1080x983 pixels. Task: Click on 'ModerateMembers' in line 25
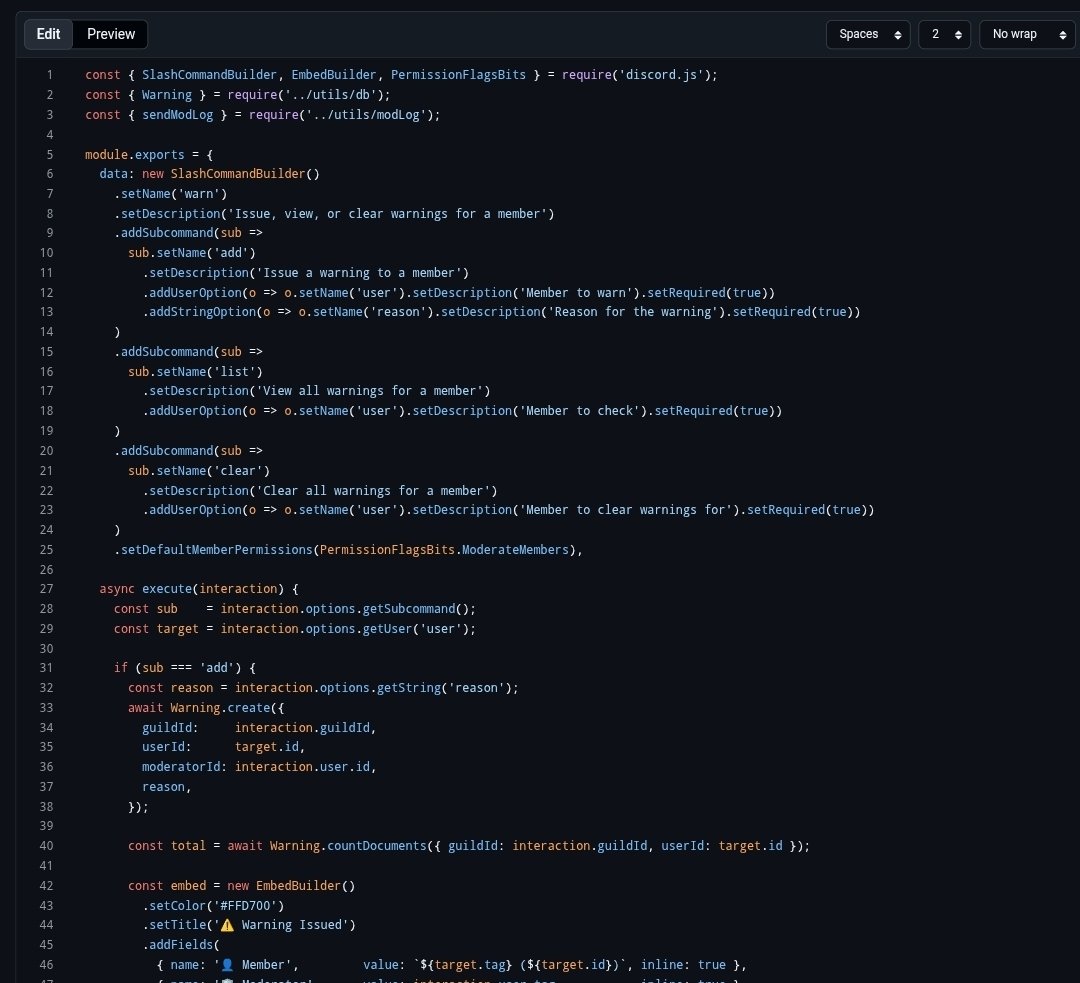pyautogui.click(x=515, y=550)
